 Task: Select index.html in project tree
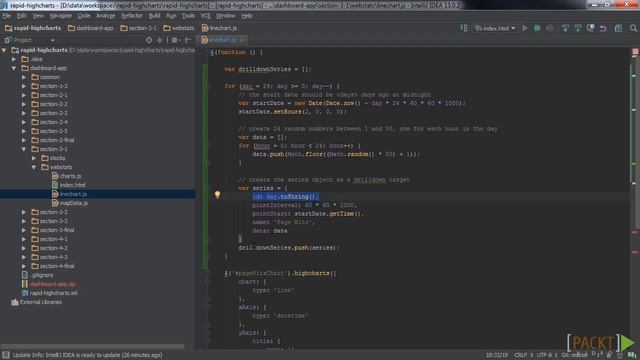69,185
